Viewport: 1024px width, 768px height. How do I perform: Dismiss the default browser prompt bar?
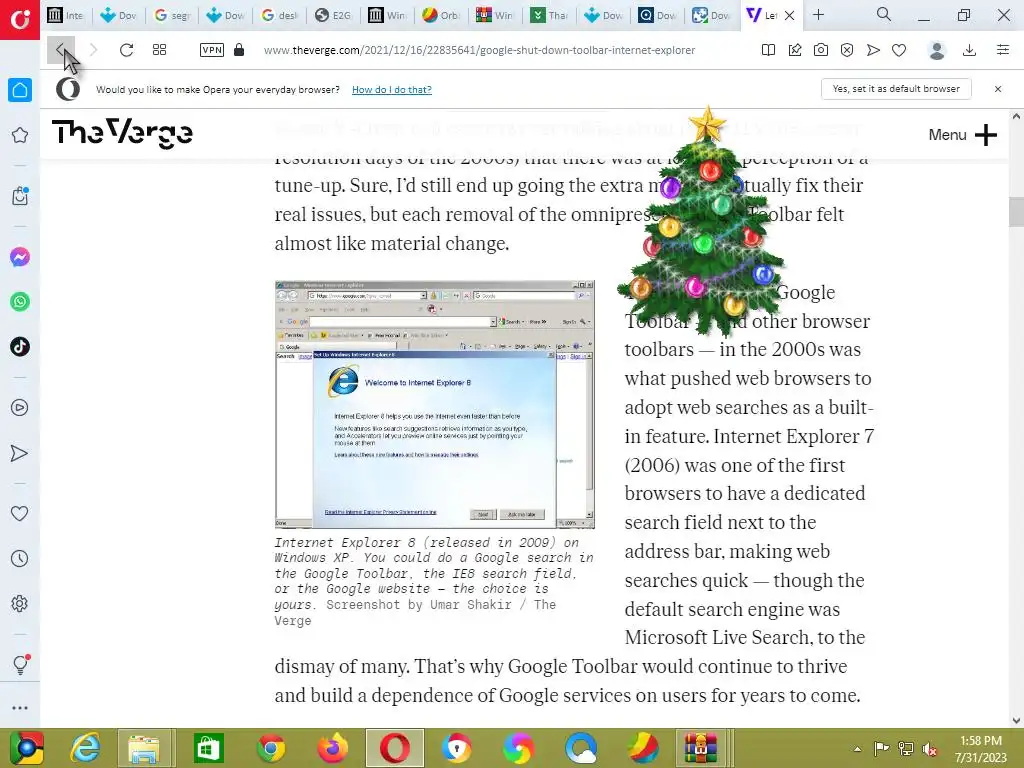(x=998, y=89)
